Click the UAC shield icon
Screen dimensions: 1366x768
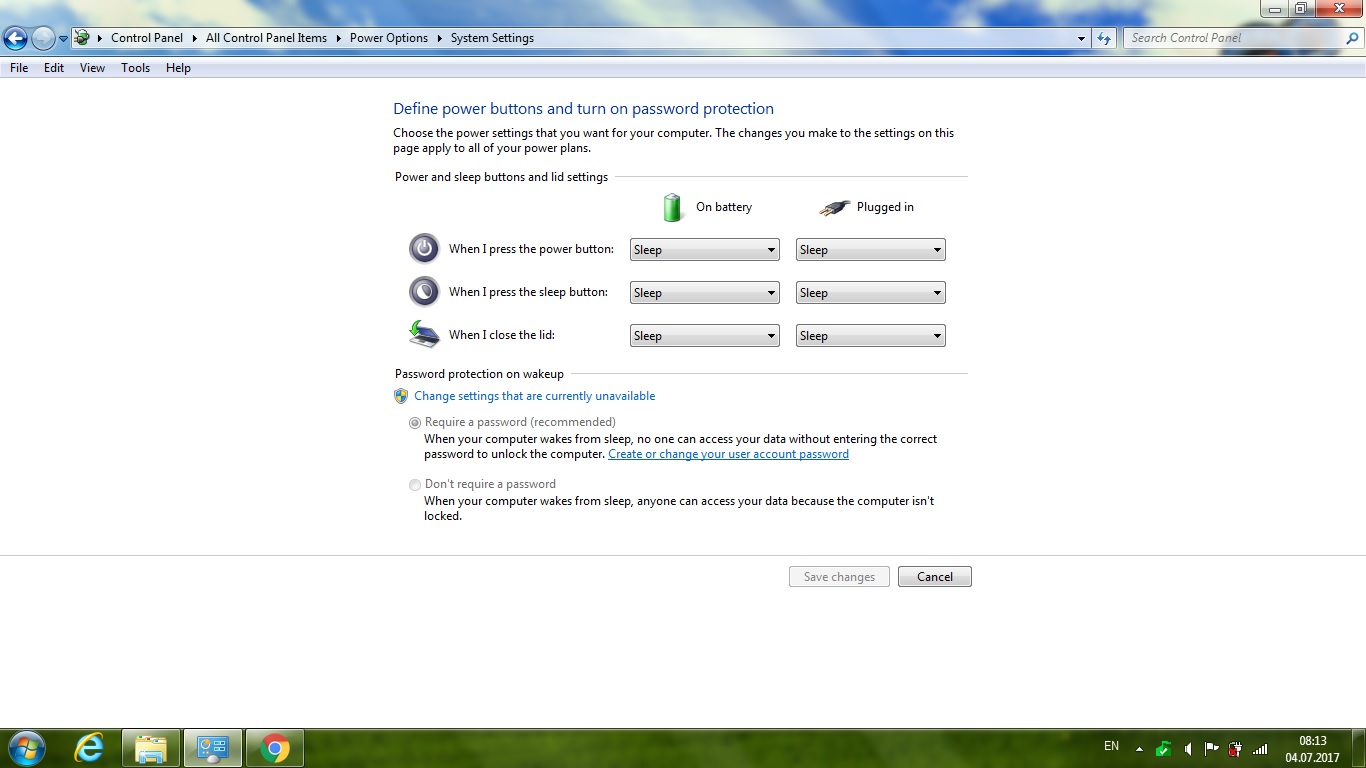point(401,396)
